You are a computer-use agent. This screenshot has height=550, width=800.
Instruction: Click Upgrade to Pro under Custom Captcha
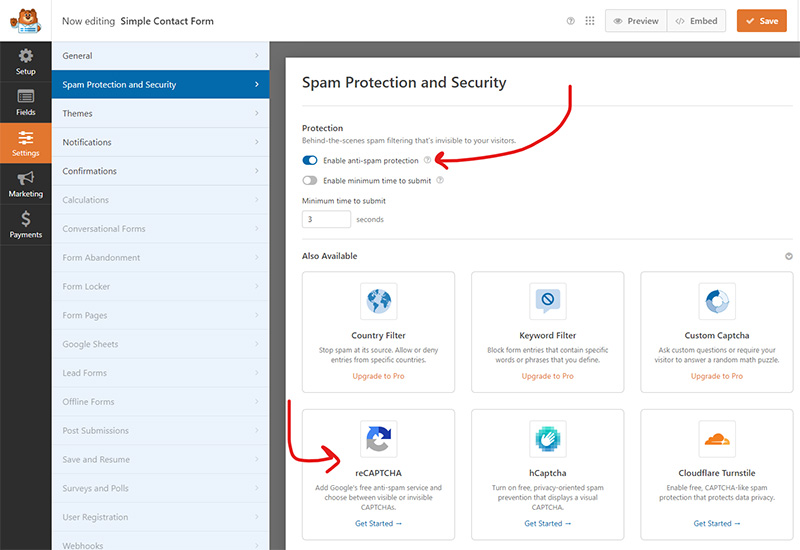(717, 376)
